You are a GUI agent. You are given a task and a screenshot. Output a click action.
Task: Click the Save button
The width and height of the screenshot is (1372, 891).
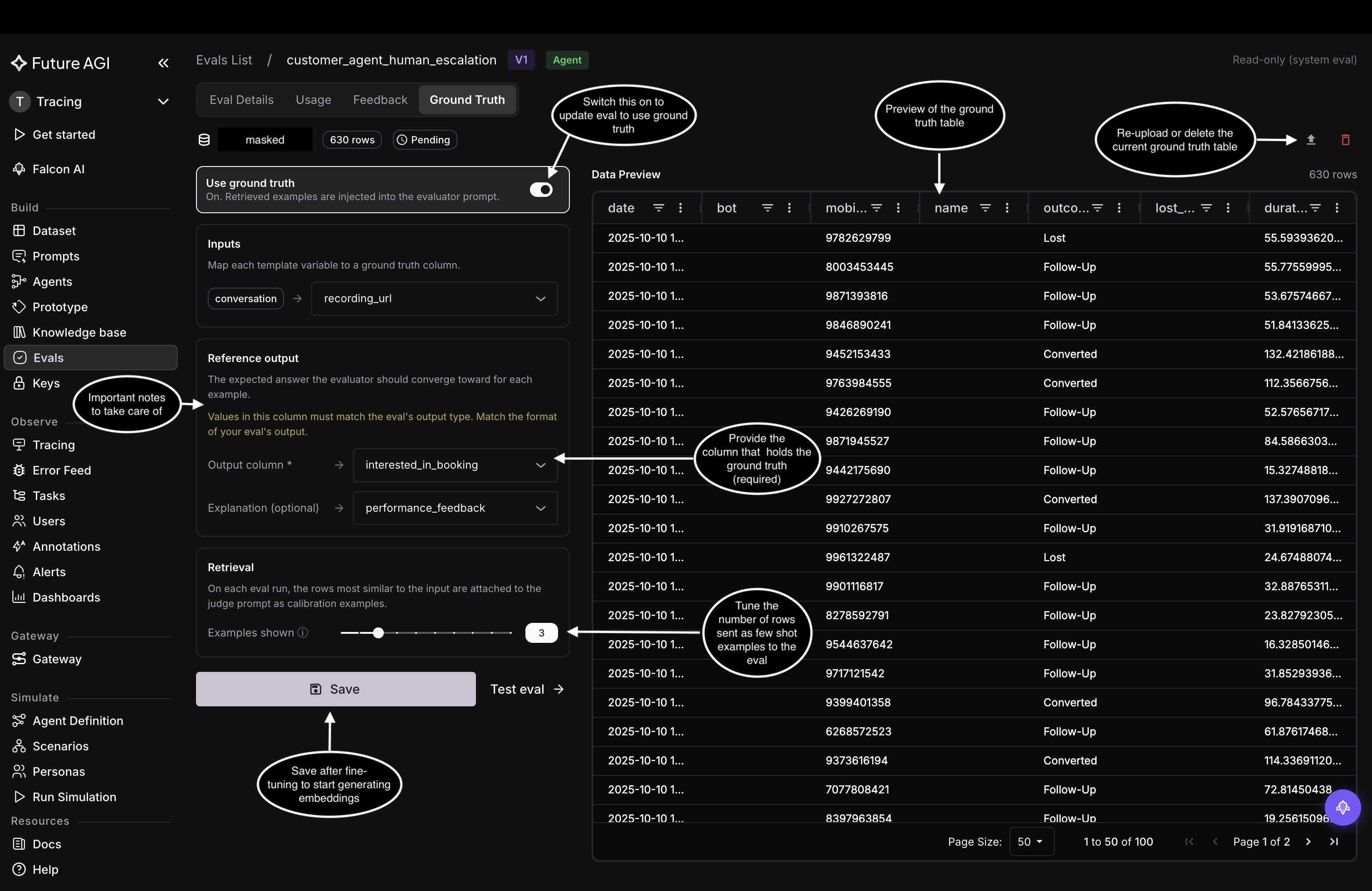click(335, 689)
